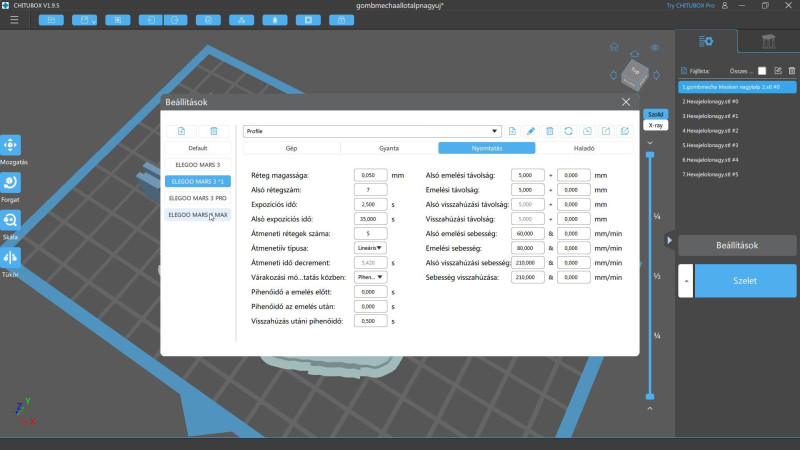The width and height of the screenshot is (800, 450).
Task: Switch to the Gép tab
Action: coord(291,148)
